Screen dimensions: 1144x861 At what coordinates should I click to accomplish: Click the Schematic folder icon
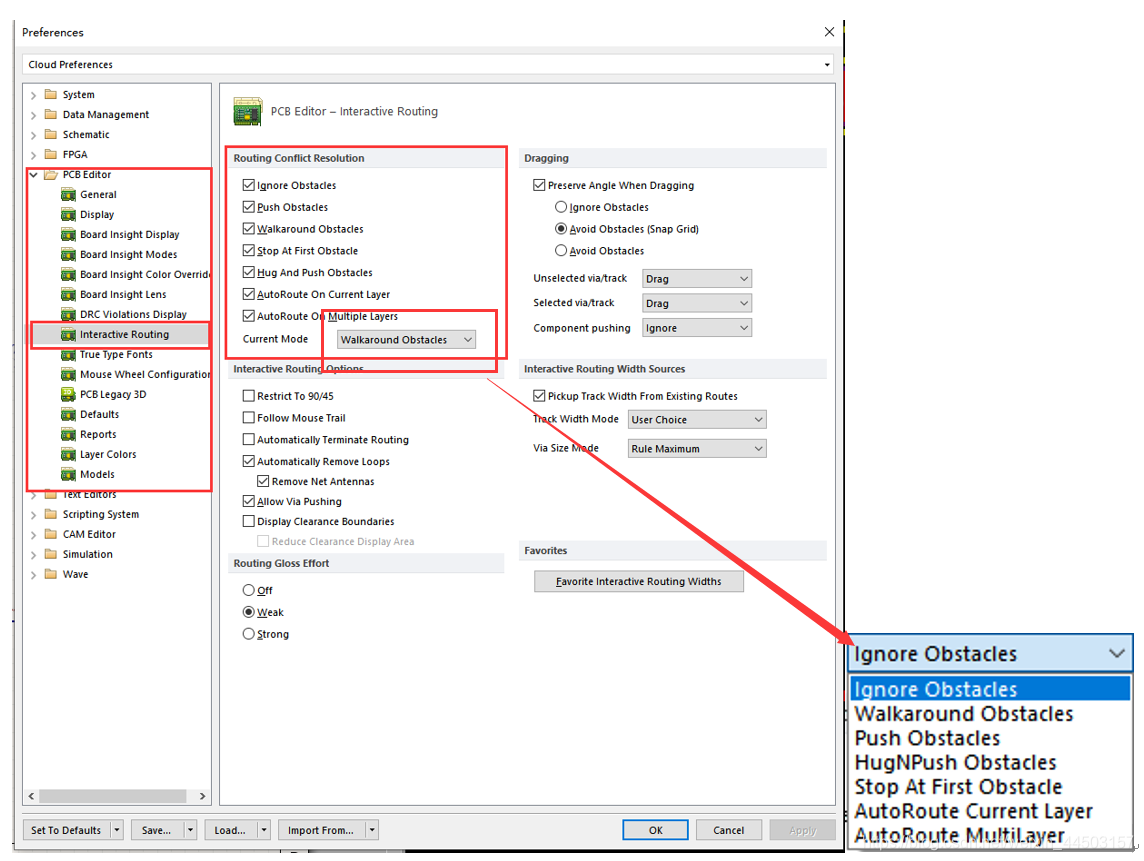click(x=50, y=135)
